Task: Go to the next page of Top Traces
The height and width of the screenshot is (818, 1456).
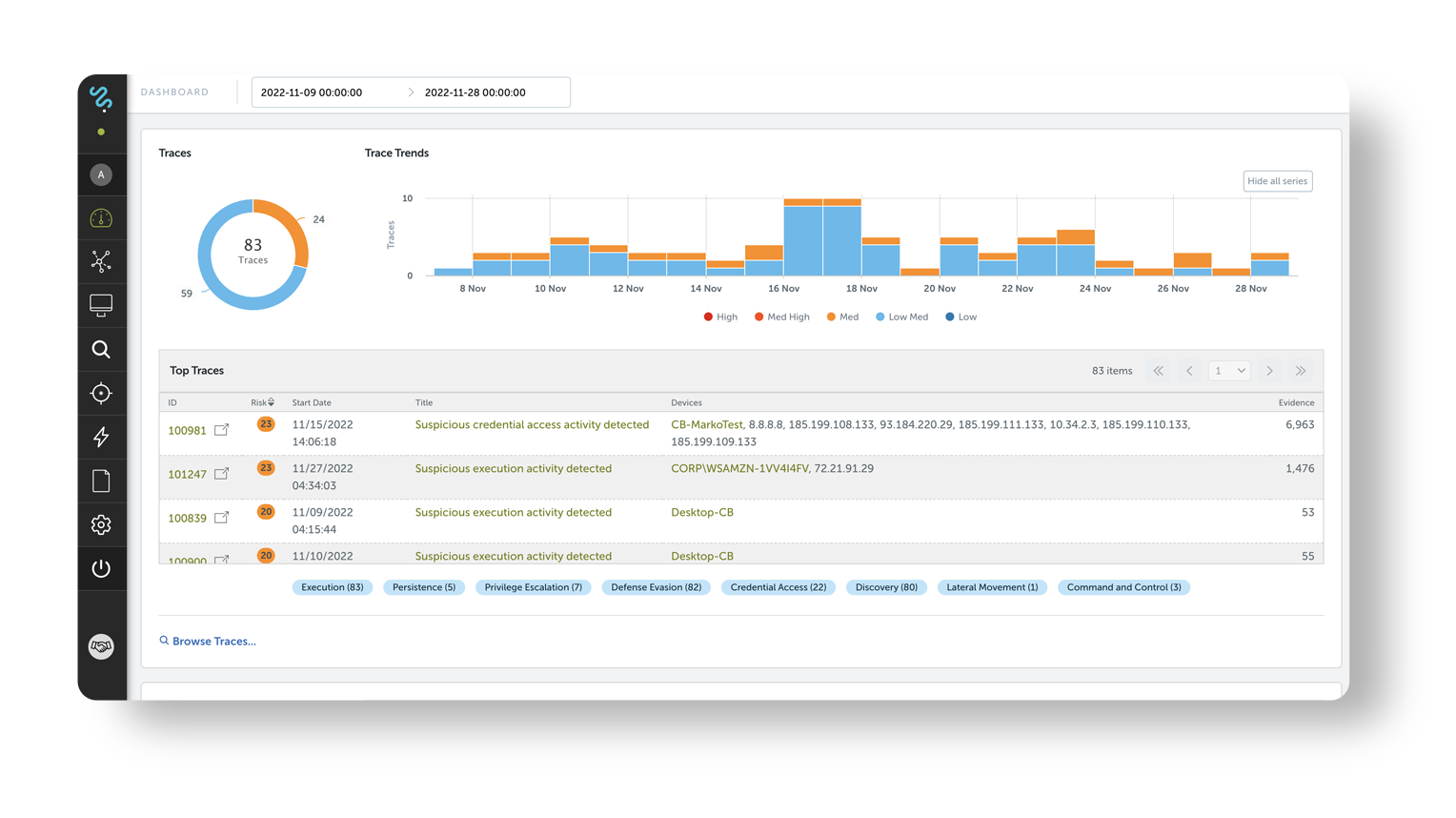Action: tap(1269, 371)
